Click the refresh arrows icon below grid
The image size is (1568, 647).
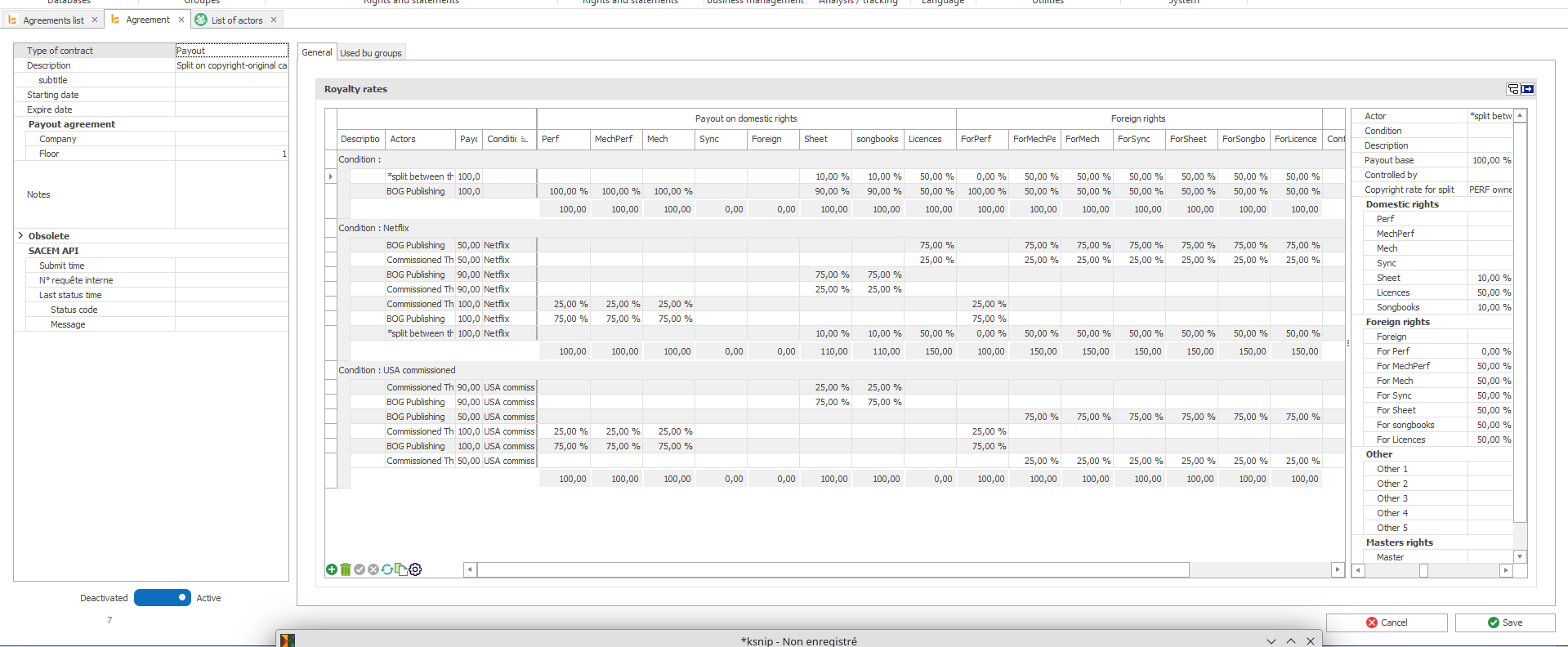(387, 569)
